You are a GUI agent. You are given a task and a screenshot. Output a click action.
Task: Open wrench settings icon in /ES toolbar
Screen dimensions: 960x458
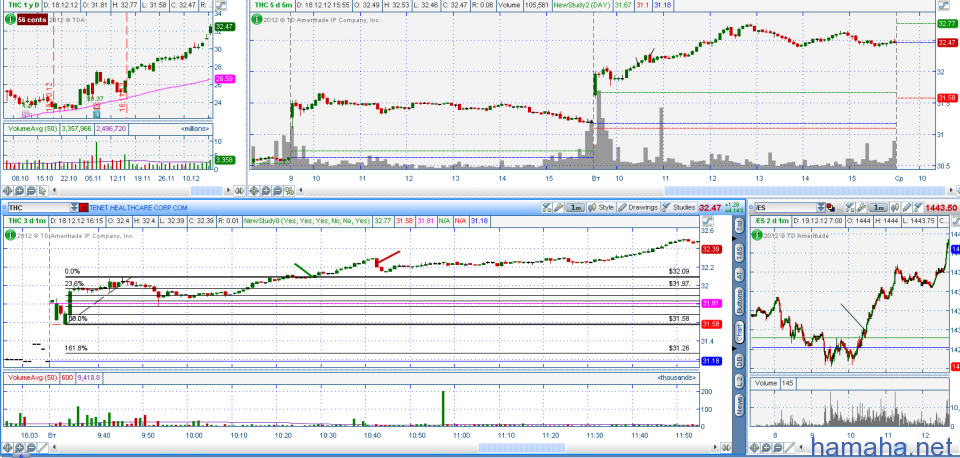tap(861, 208)
